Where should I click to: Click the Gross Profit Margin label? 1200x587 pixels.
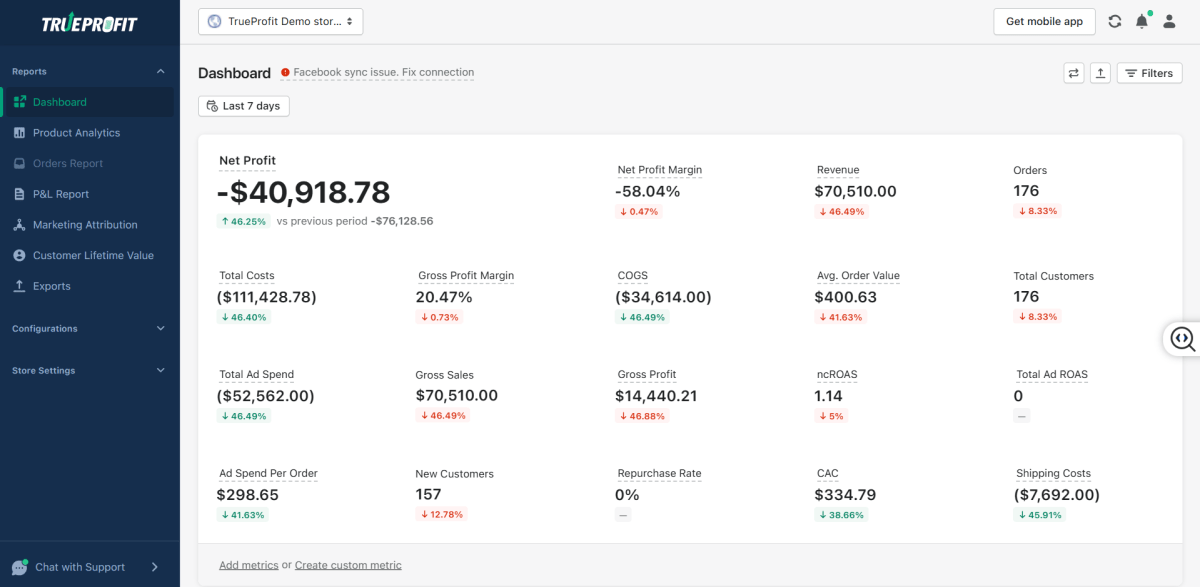point(466,276)
